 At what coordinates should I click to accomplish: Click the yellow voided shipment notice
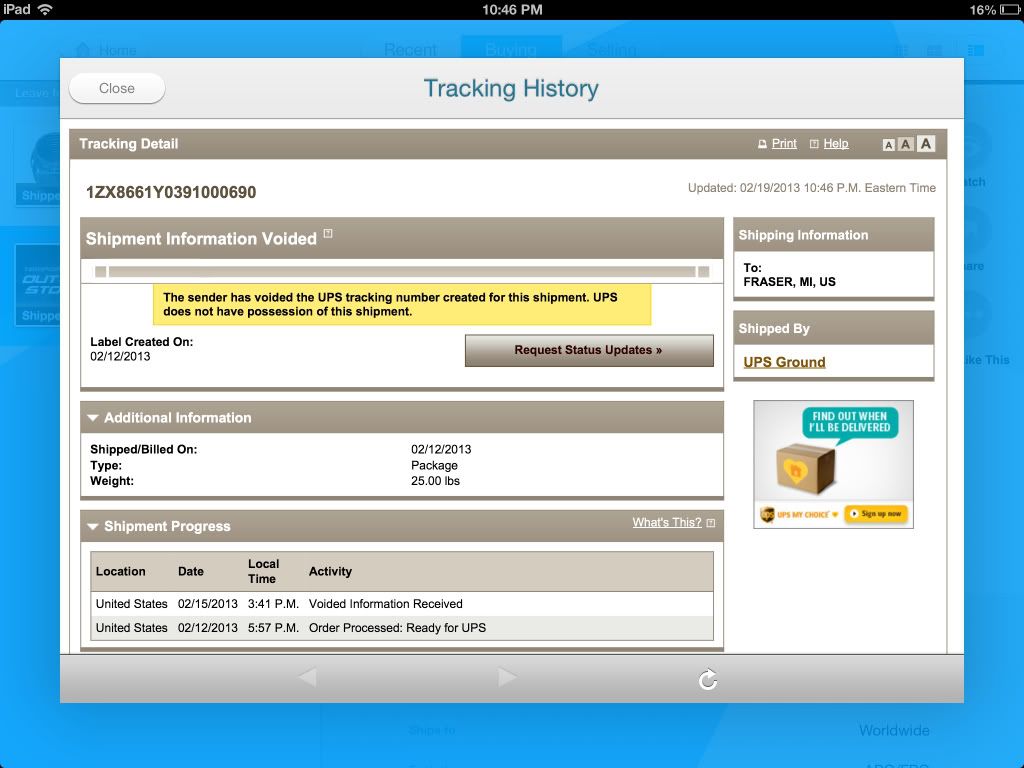click(402, 304)
